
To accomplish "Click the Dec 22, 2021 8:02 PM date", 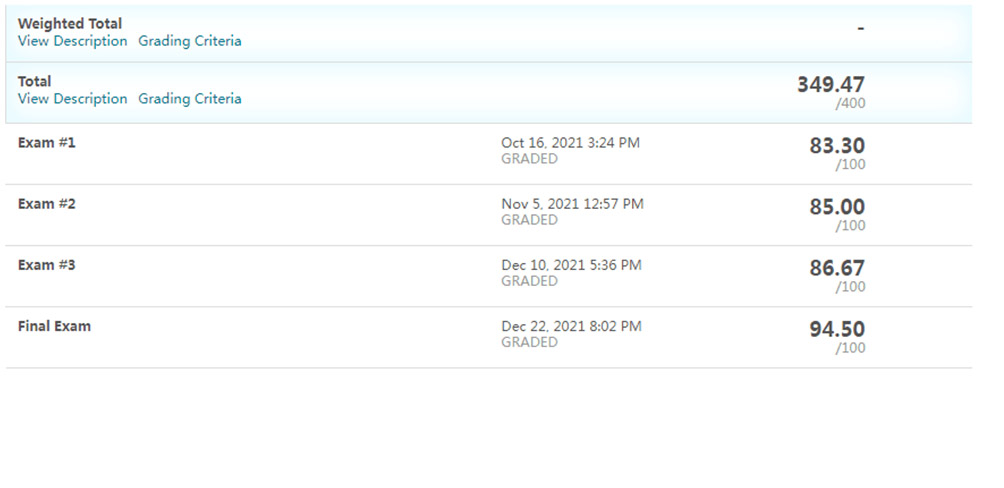I will click(x=571, y=326).
